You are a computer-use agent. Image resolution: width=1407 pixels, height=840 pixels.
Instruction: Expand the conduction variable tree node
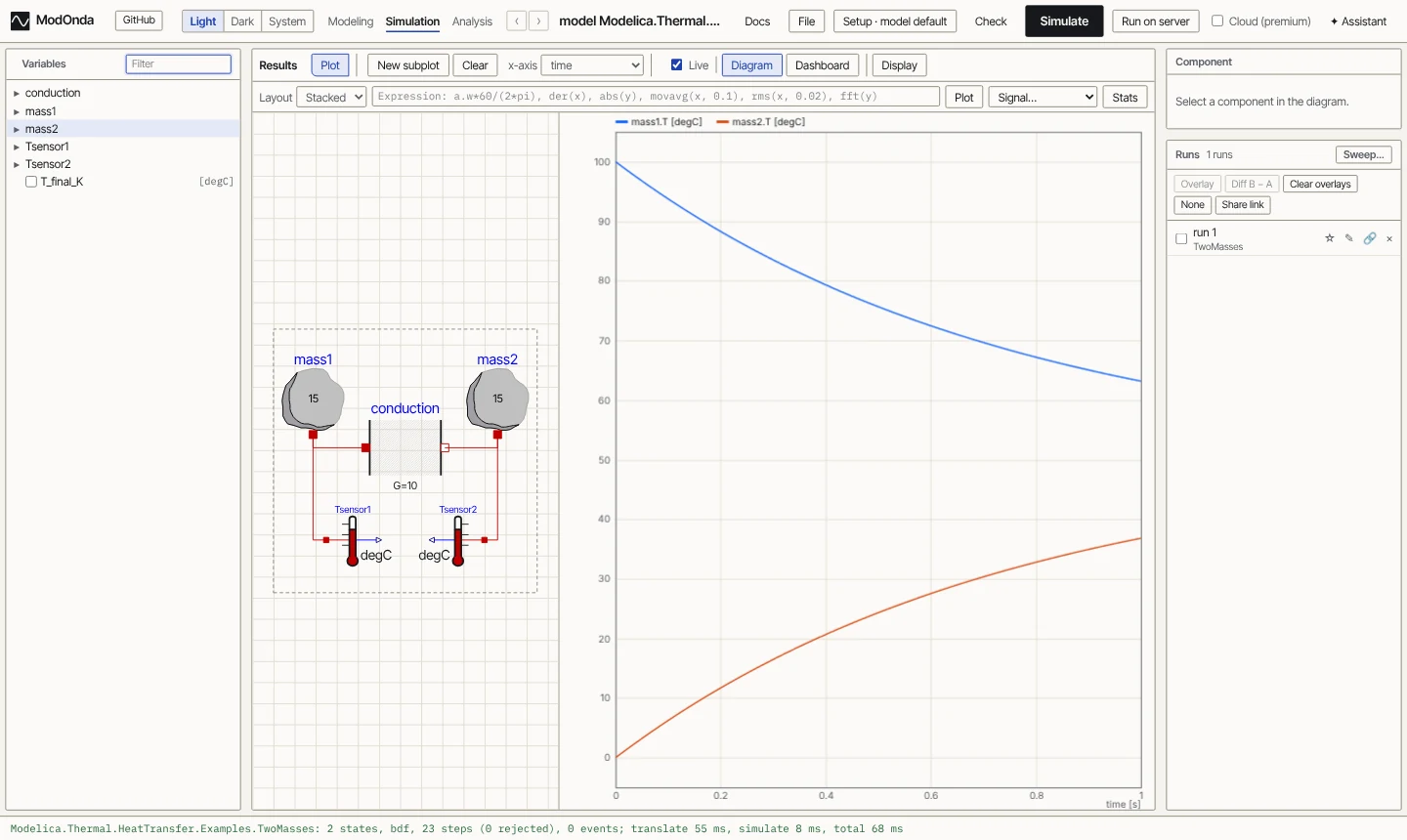(x=17, y=94)
